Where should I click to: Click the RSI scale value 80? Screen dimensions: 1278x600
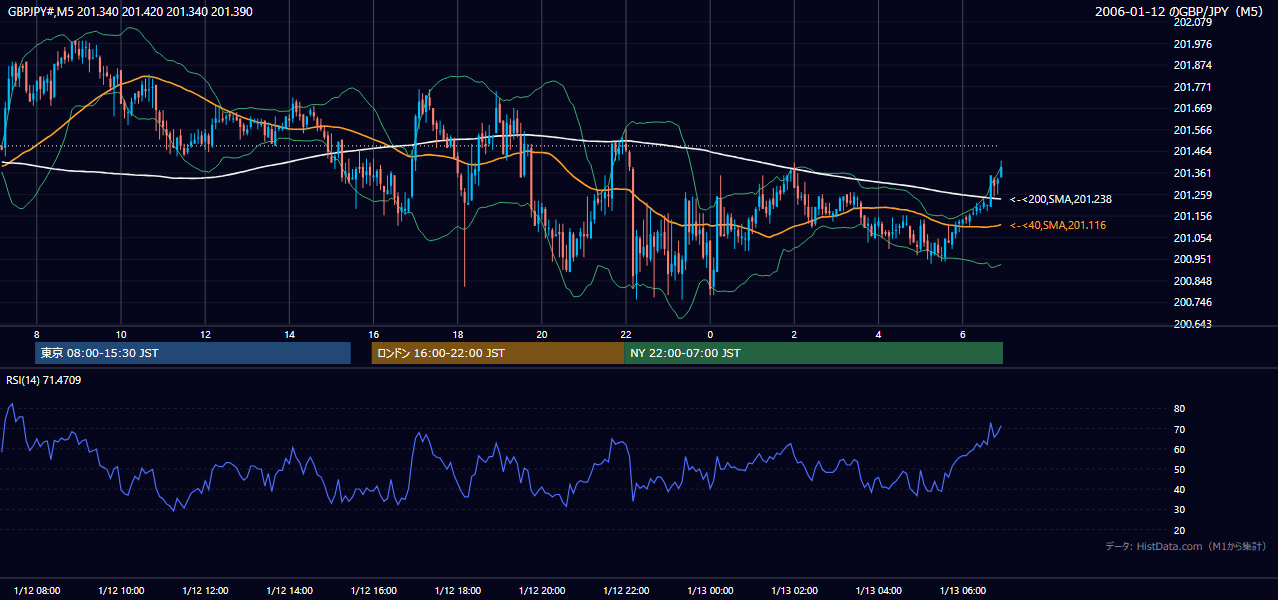point(1179,409)
